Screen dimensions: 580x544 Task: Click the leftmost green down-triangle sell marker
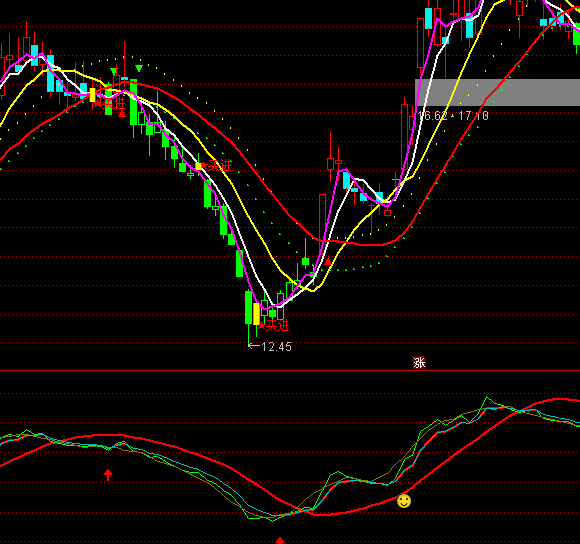pyautogui.click(x=114, y=71)
